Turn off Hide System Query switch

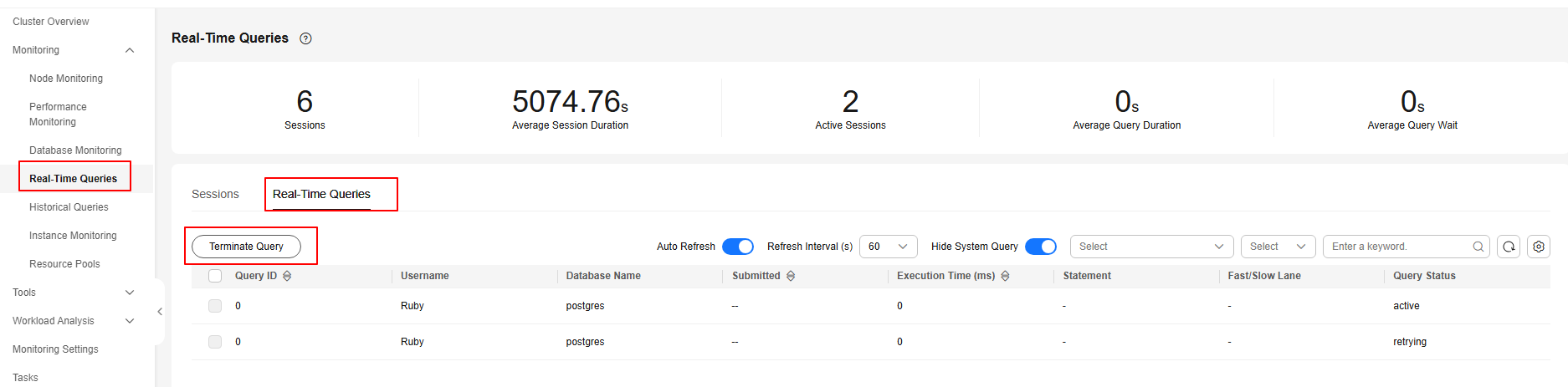tap(1041, 247)
